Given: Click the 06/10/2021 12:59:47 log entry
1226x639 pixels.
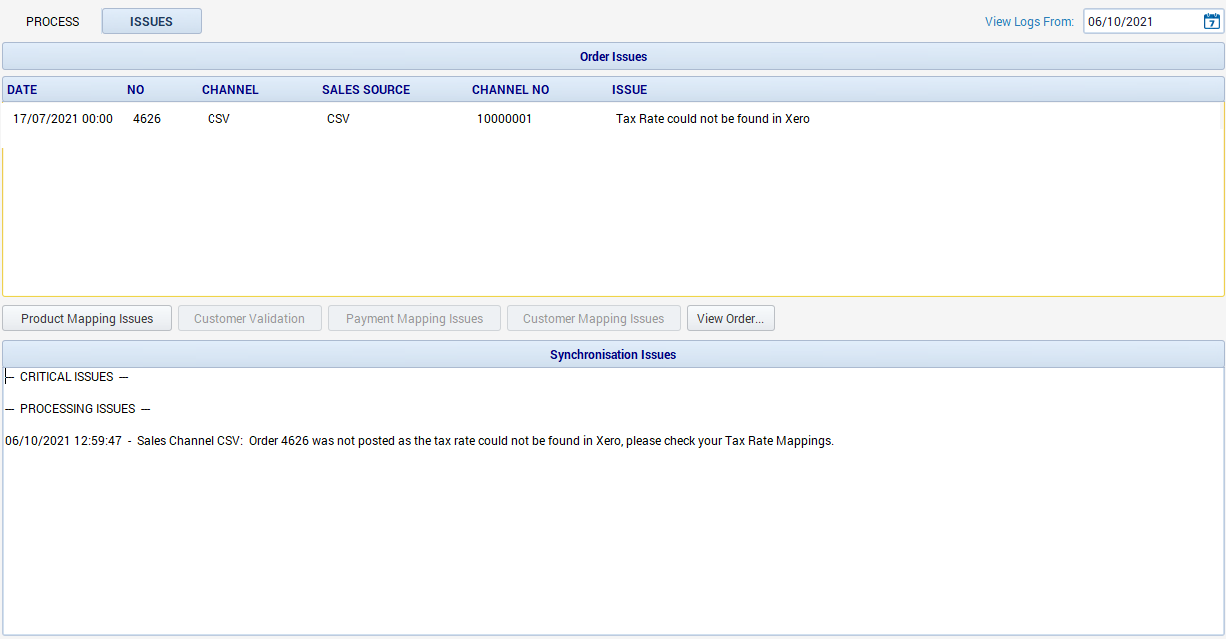Looking at the screenshot, I should (x=419, y=441).
